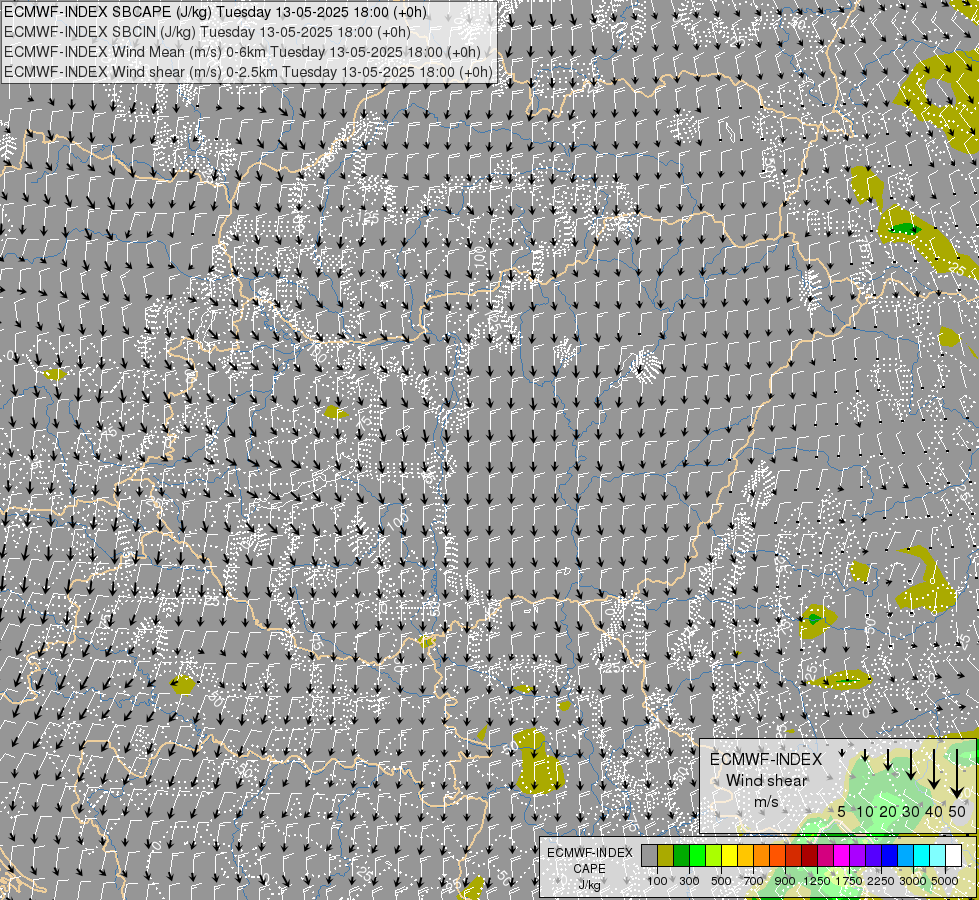Image resolution: width=979 pixels, height=900 pixels.
Task: Click the '1750' label under CAPE color bar
Action: 849,881
